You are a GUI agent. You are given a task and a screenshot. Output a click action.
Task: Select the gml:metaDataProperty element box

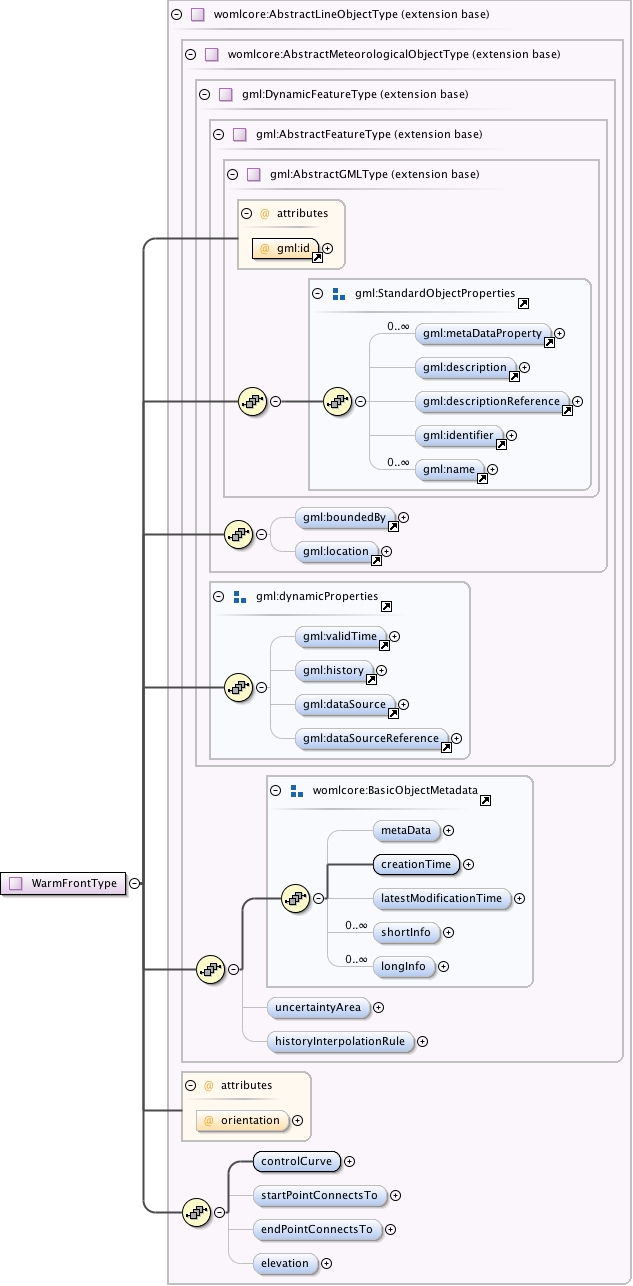coord(484,333)
